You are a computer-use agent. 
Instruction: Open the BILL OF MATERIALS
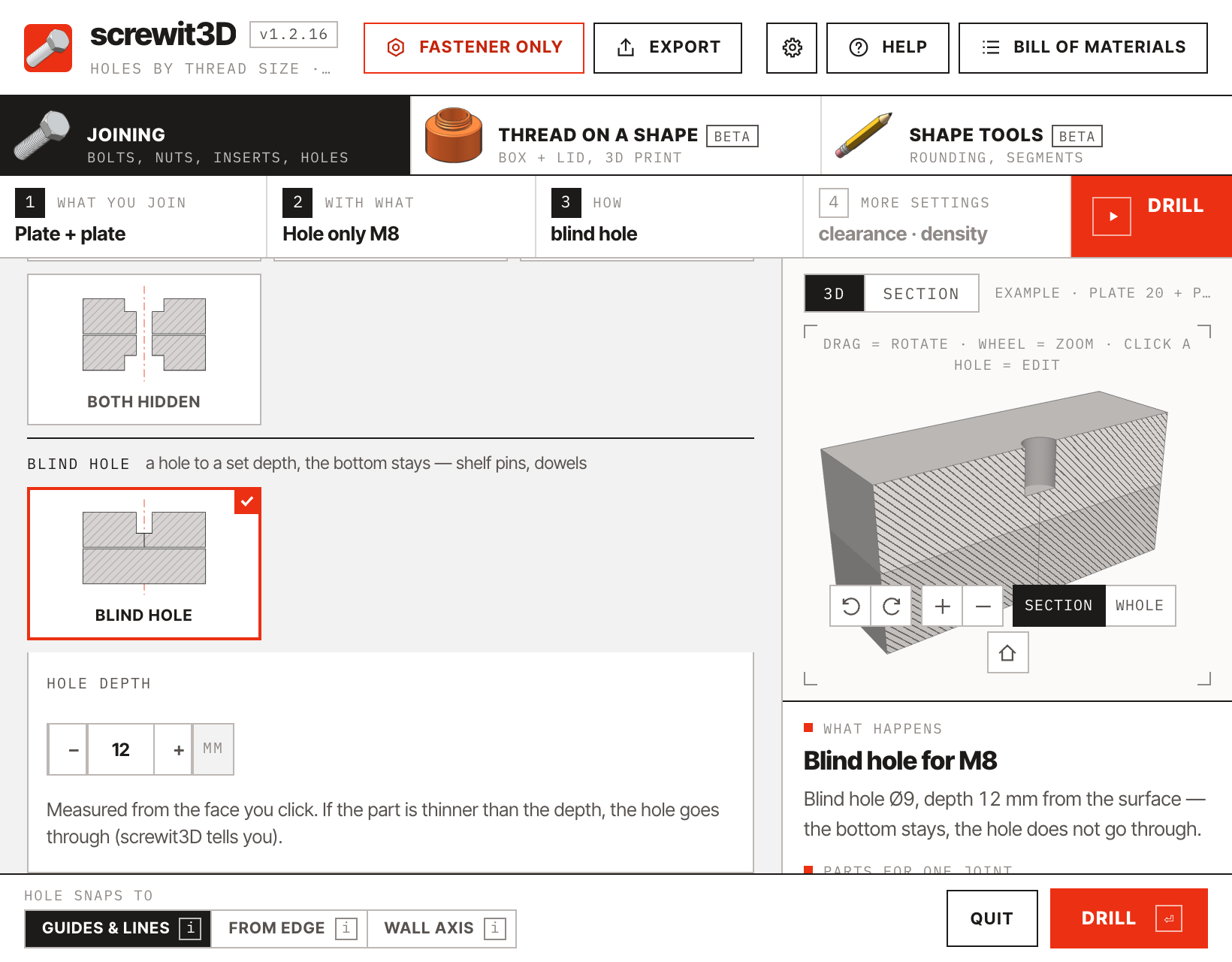tap(1083, 48)
